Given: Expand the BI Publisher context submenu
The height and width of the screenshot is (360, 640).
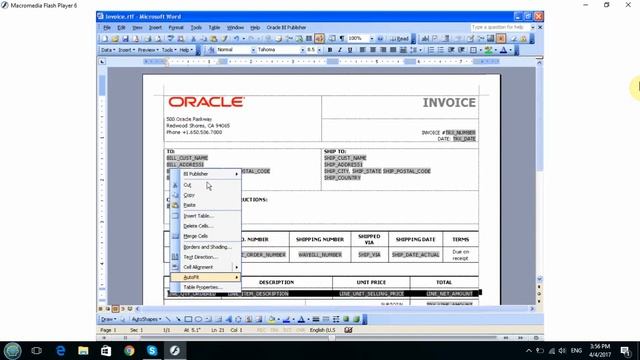Looking at the screenshot, I should click(205, 174).
